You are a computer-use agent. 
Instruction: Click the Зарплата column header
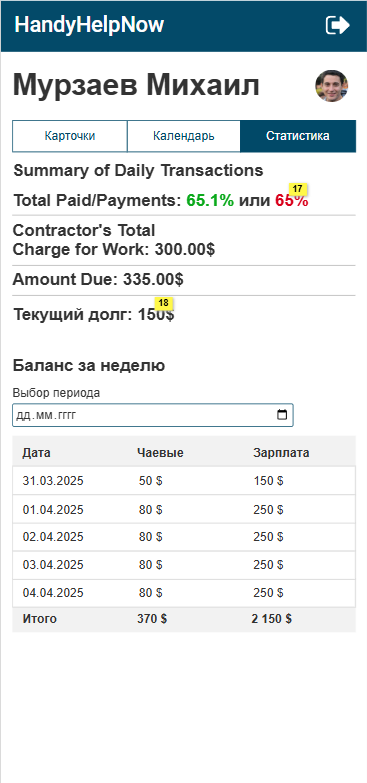coord(281,453)
